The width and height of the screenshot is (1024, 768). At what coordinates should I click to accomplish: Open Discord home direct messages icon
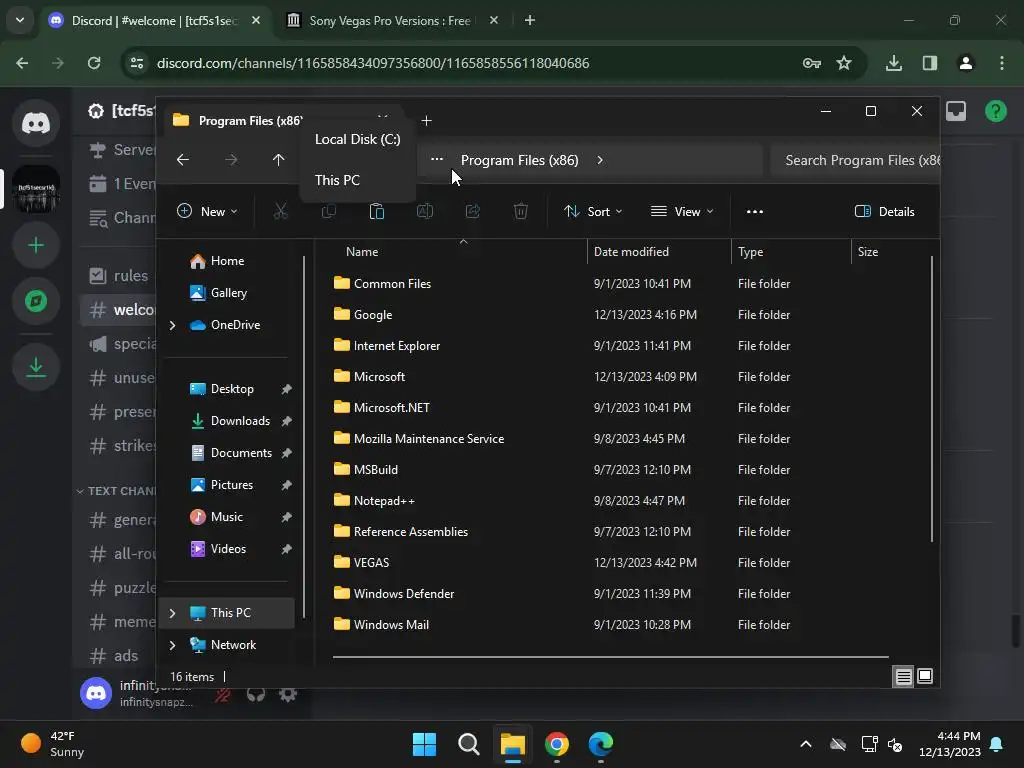36,123
